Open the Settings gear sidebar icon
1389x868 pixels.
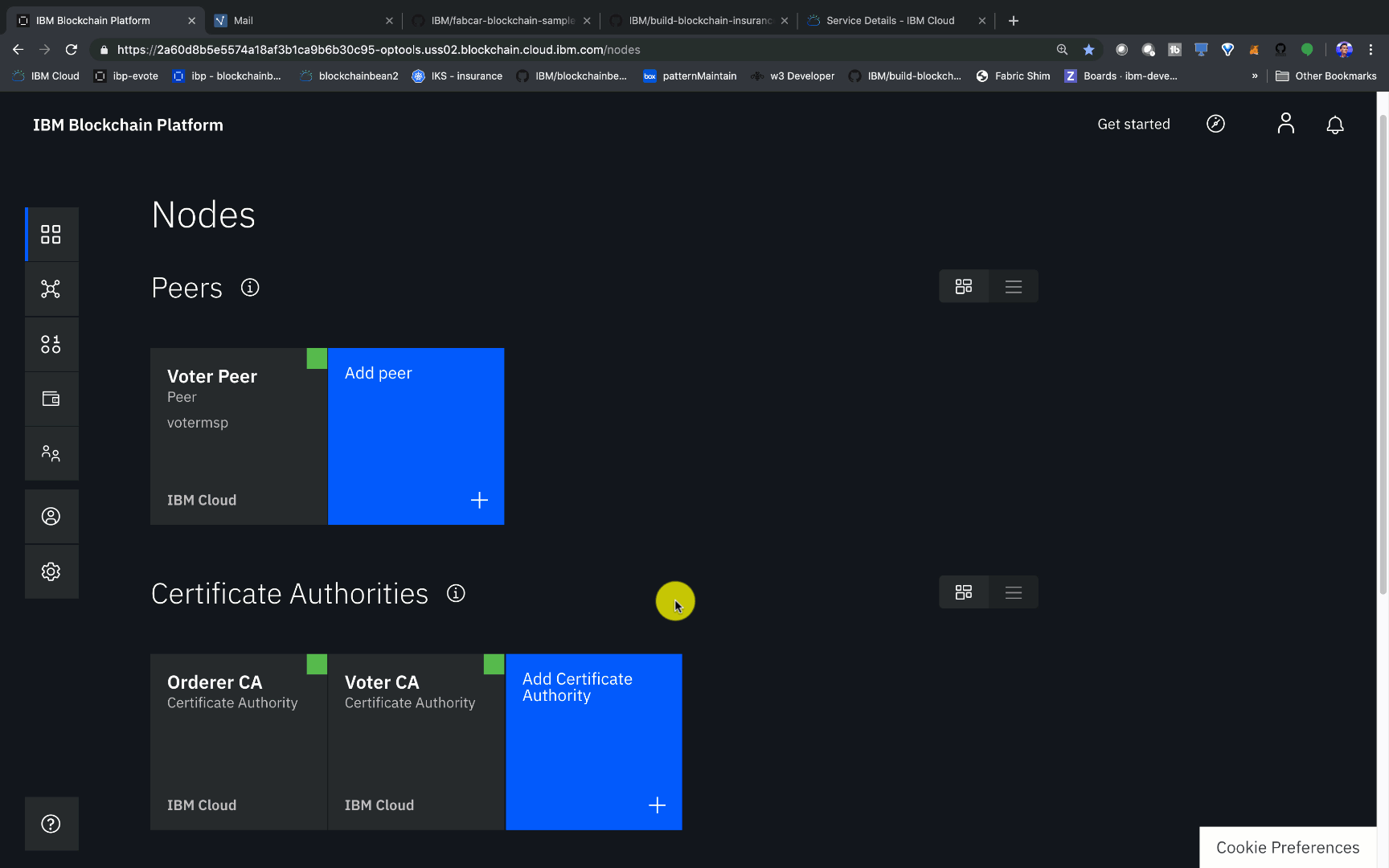click(51, 571)
